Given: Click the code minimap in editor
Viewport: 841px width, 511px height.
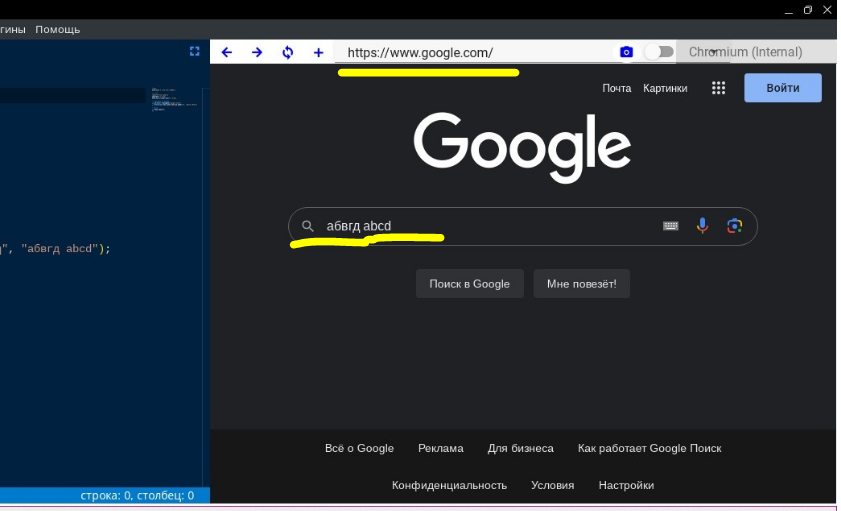Looking at the screenshot, I should click(176, 99).
